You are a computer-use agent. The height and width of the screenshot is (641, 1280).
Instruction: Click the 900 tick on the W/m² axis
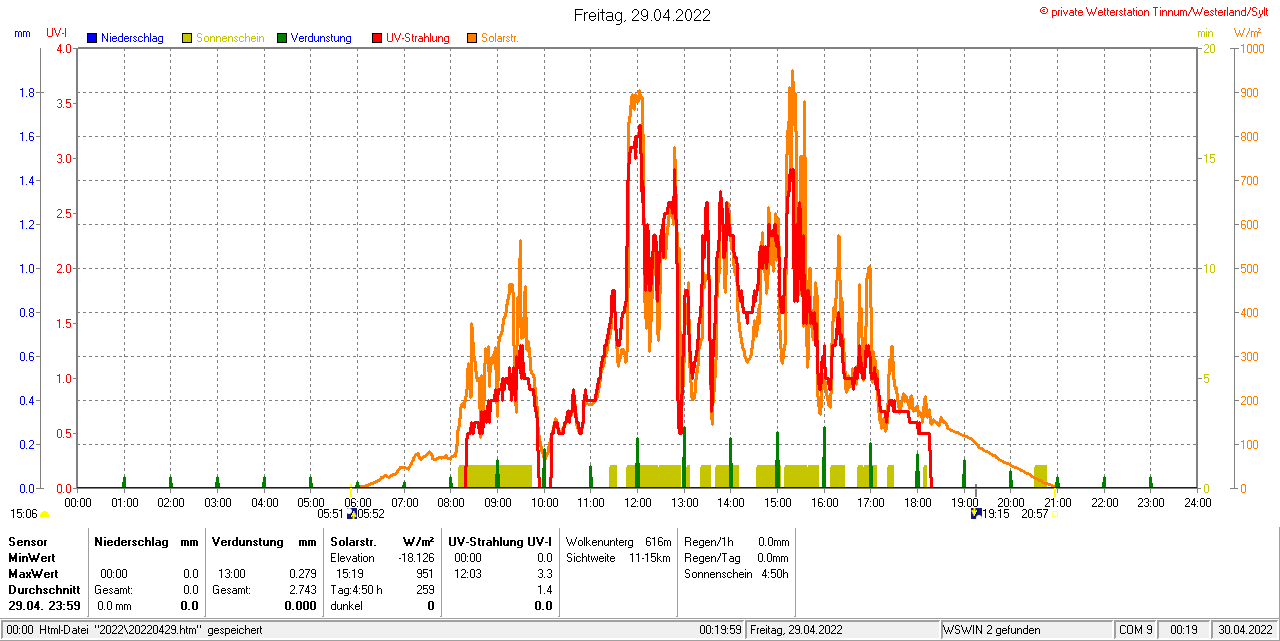1249,93
